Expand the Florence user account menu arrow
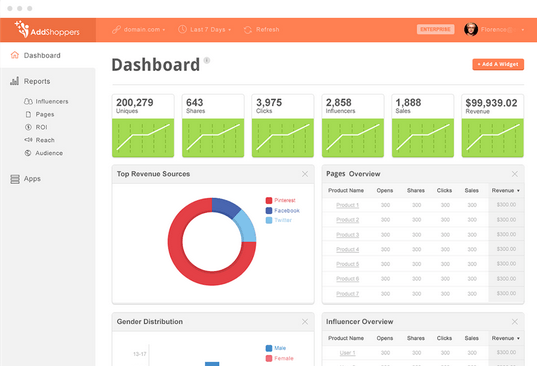Screen dimensions: 537x366 click(523, 30)
